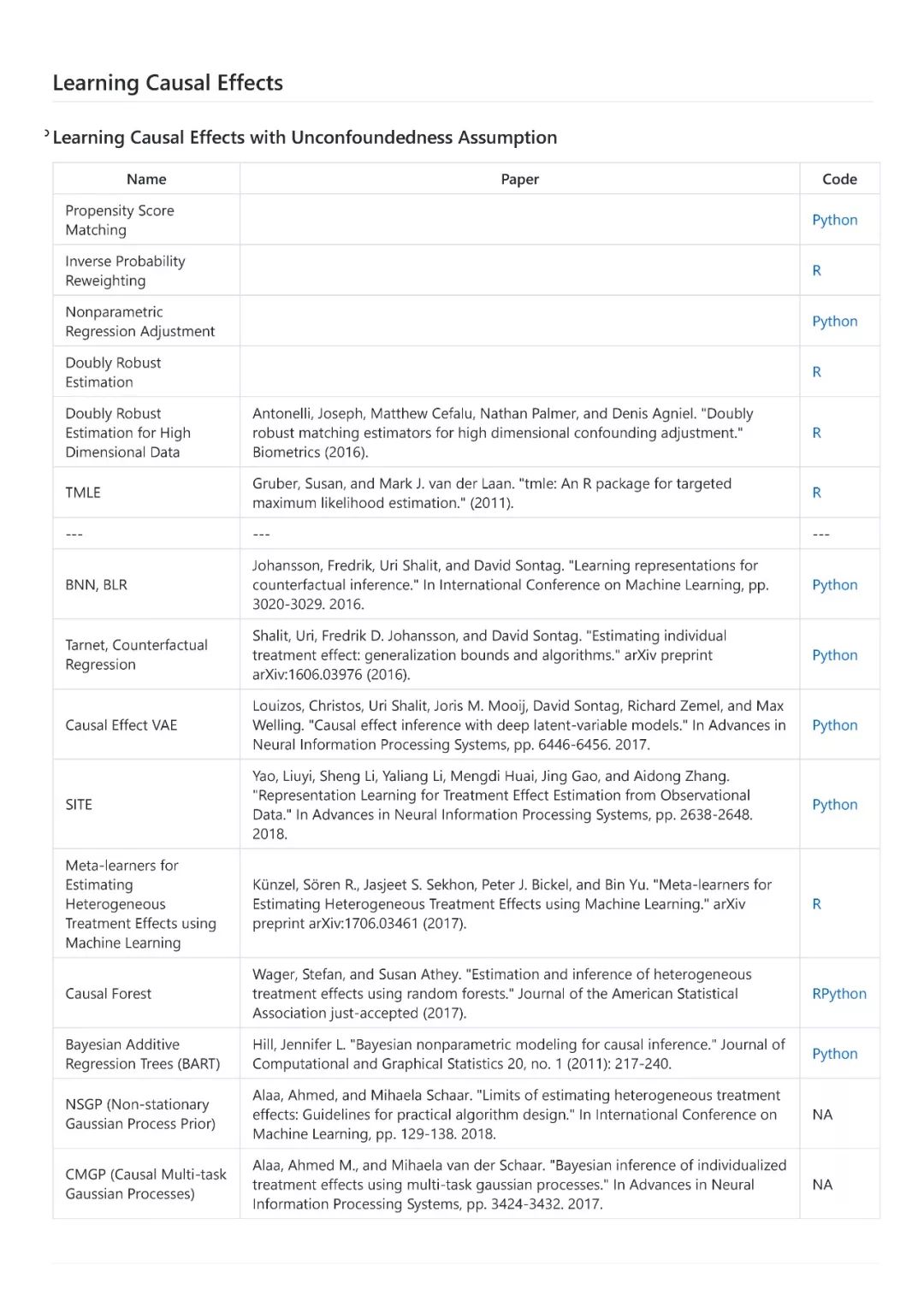Click the Johansson counterfactual inference paper citation
This screenshot has width=924, height=1307.
[511, 585]
